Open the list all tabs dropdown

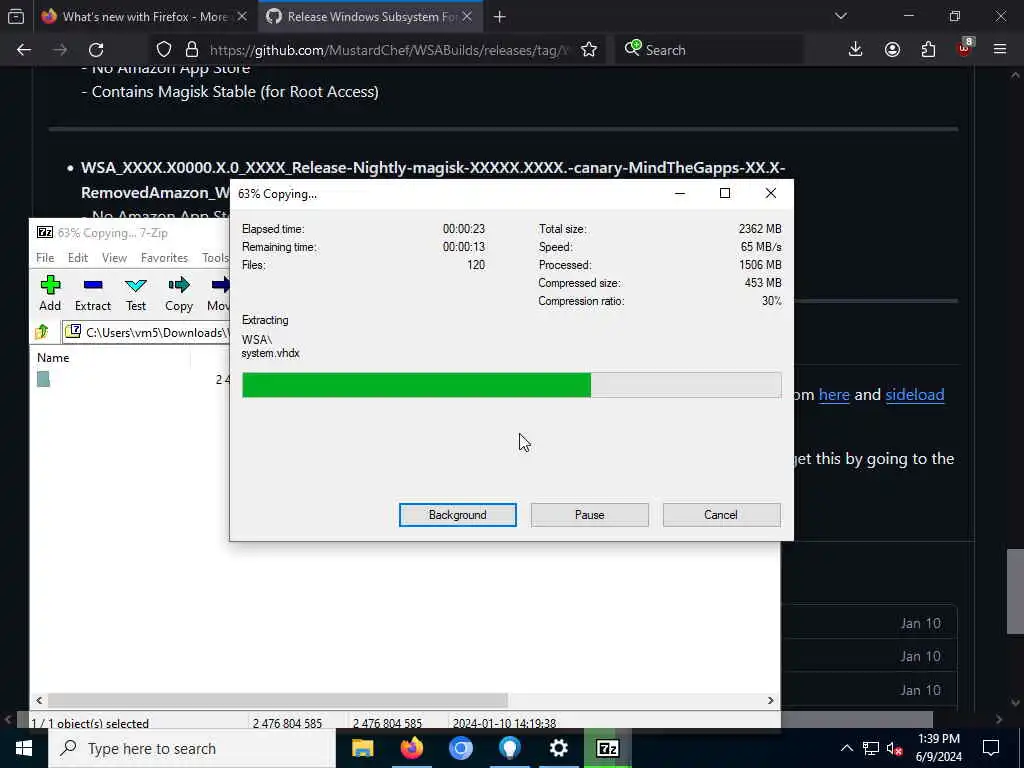pyautogui.click(x=840, y=16)
